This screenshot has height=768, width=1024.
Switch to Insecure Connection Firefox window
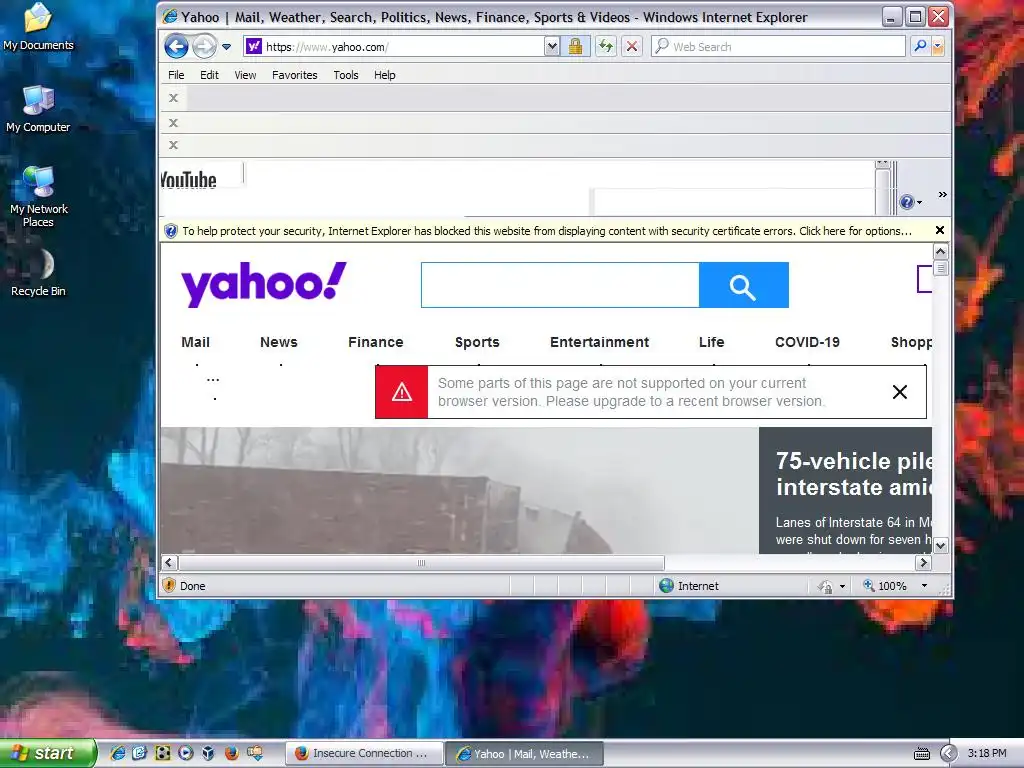364,754
